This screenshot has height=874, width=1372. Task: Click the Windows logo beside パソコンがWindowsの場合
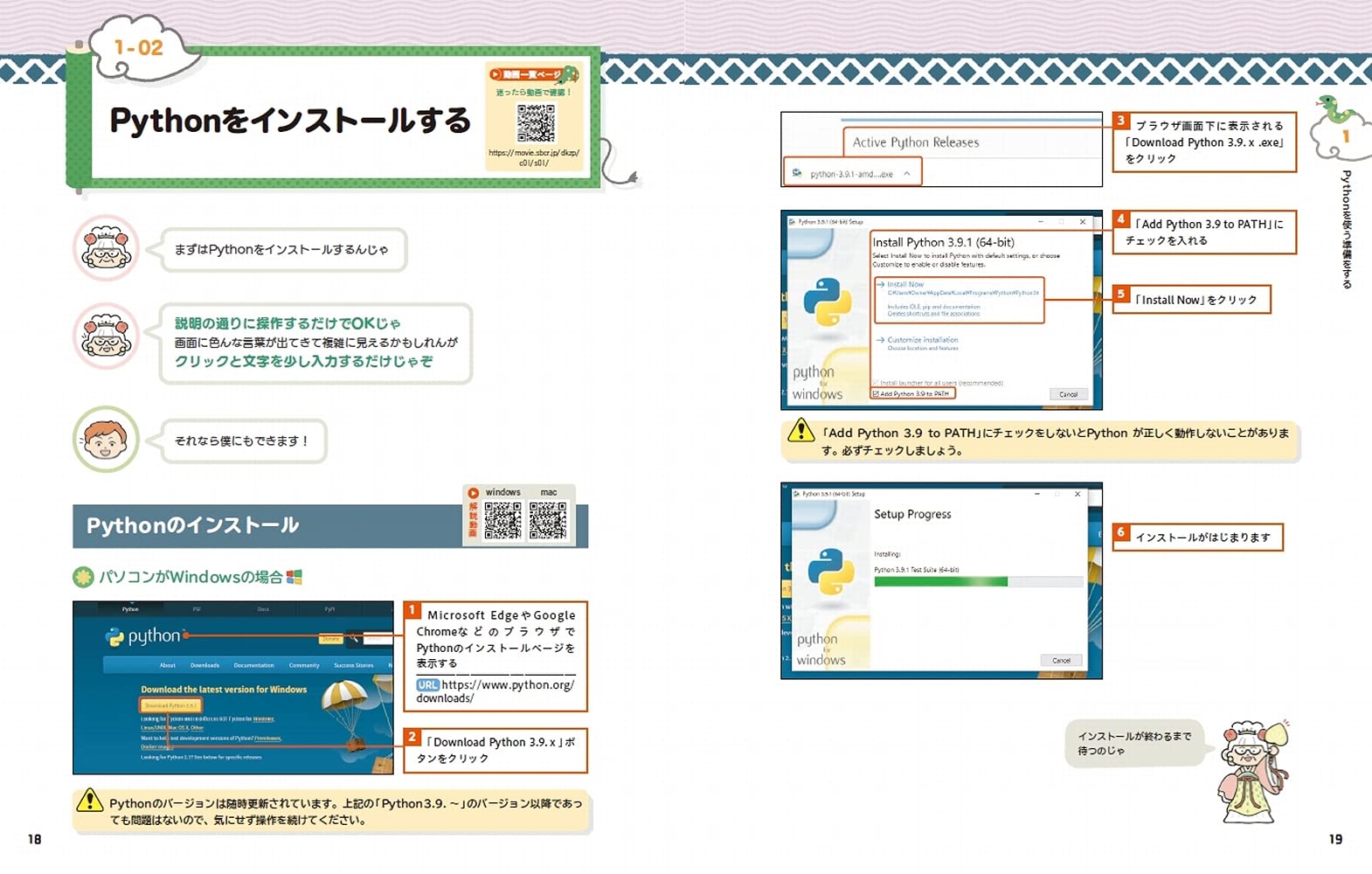click(294, 577)
